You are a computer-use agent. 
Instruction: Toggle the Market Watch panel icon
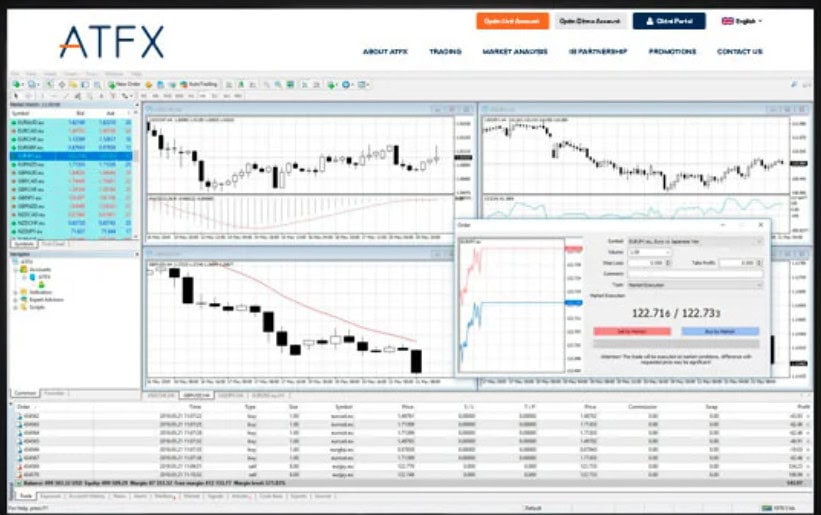[x=50, y=84]
